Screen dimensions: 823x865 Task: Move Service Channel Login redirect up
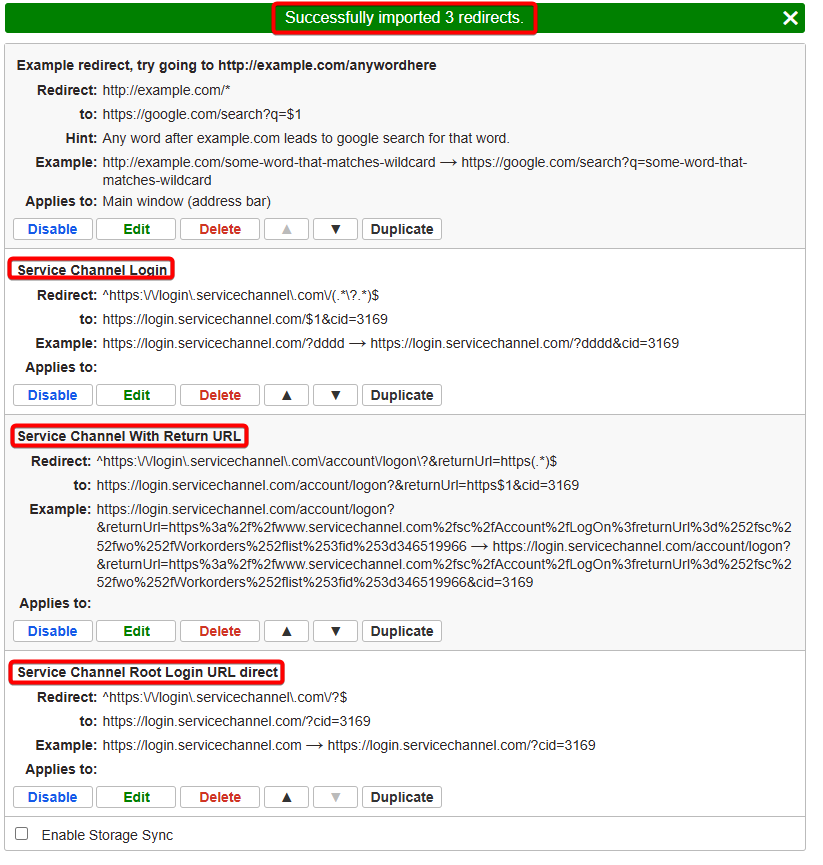click(287, 395)
